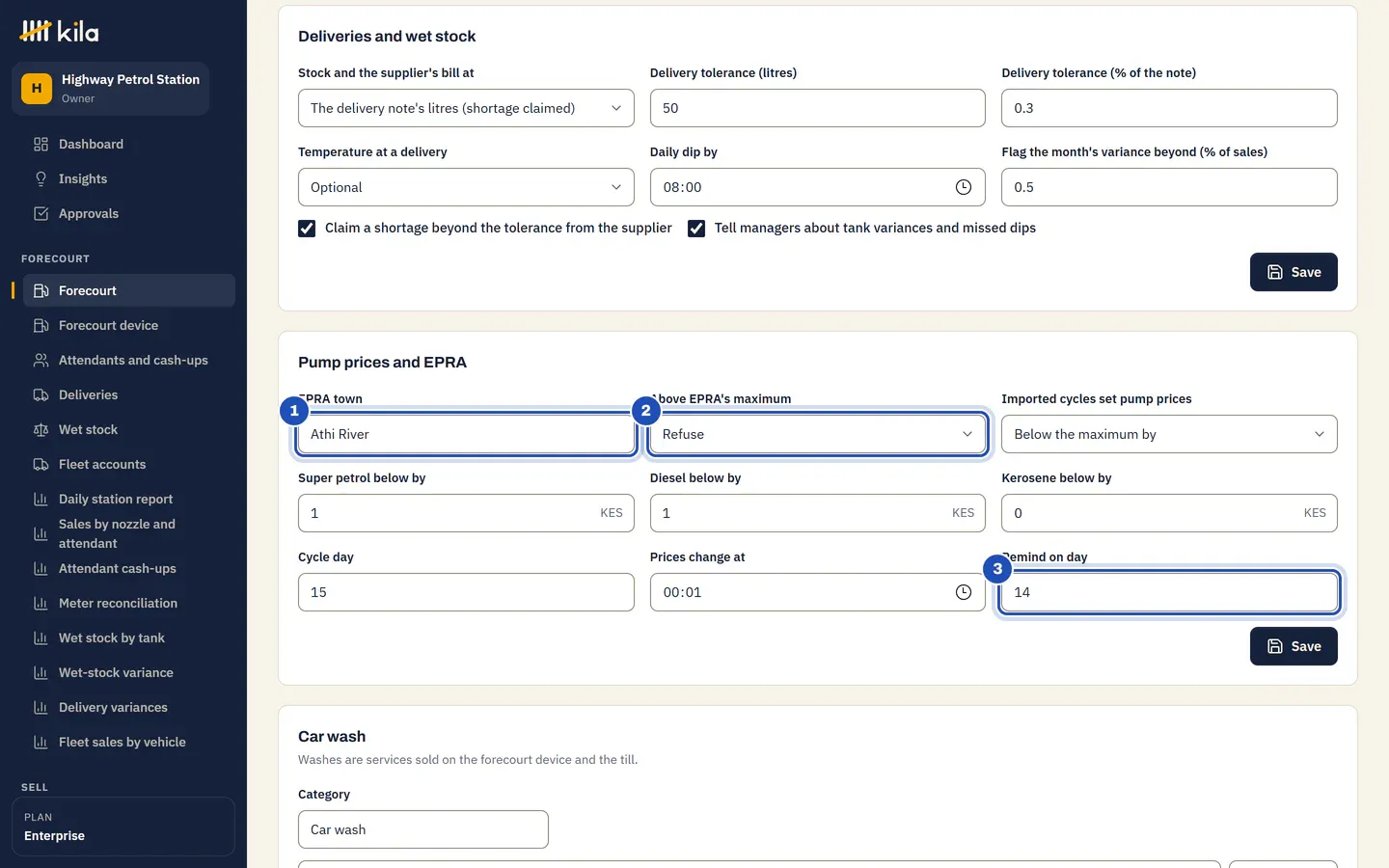Open Temperature at a delivery dropdown
1389x868 pixels.
(466, 187)
